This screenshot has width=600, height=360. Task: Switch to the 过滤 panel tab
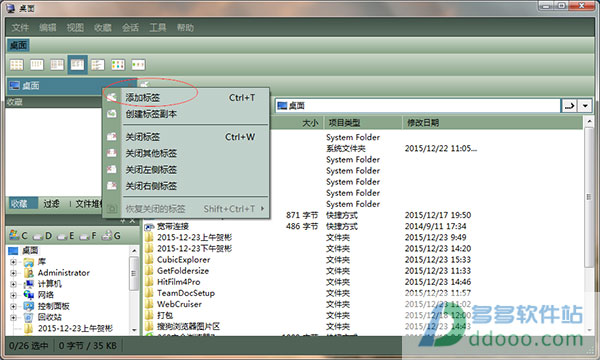[x=51, y=204]
